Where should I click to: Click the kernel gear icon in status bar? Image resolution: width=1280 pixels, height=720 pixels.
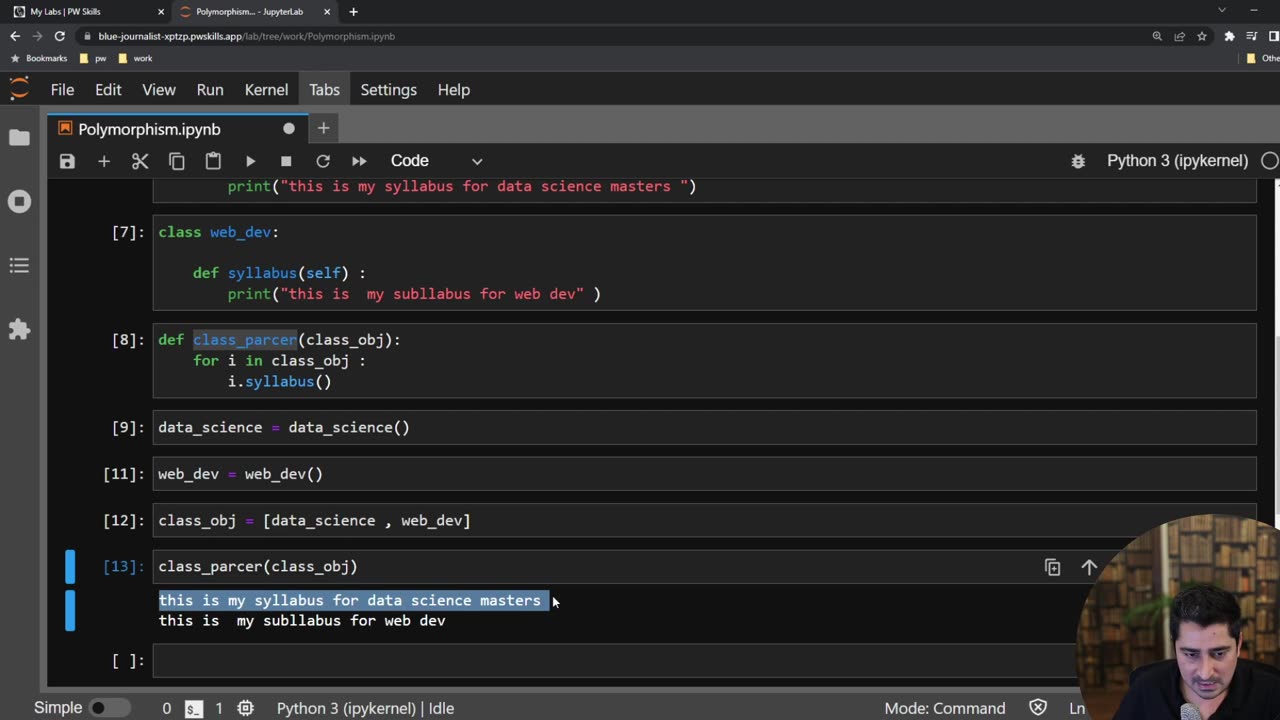245,708
